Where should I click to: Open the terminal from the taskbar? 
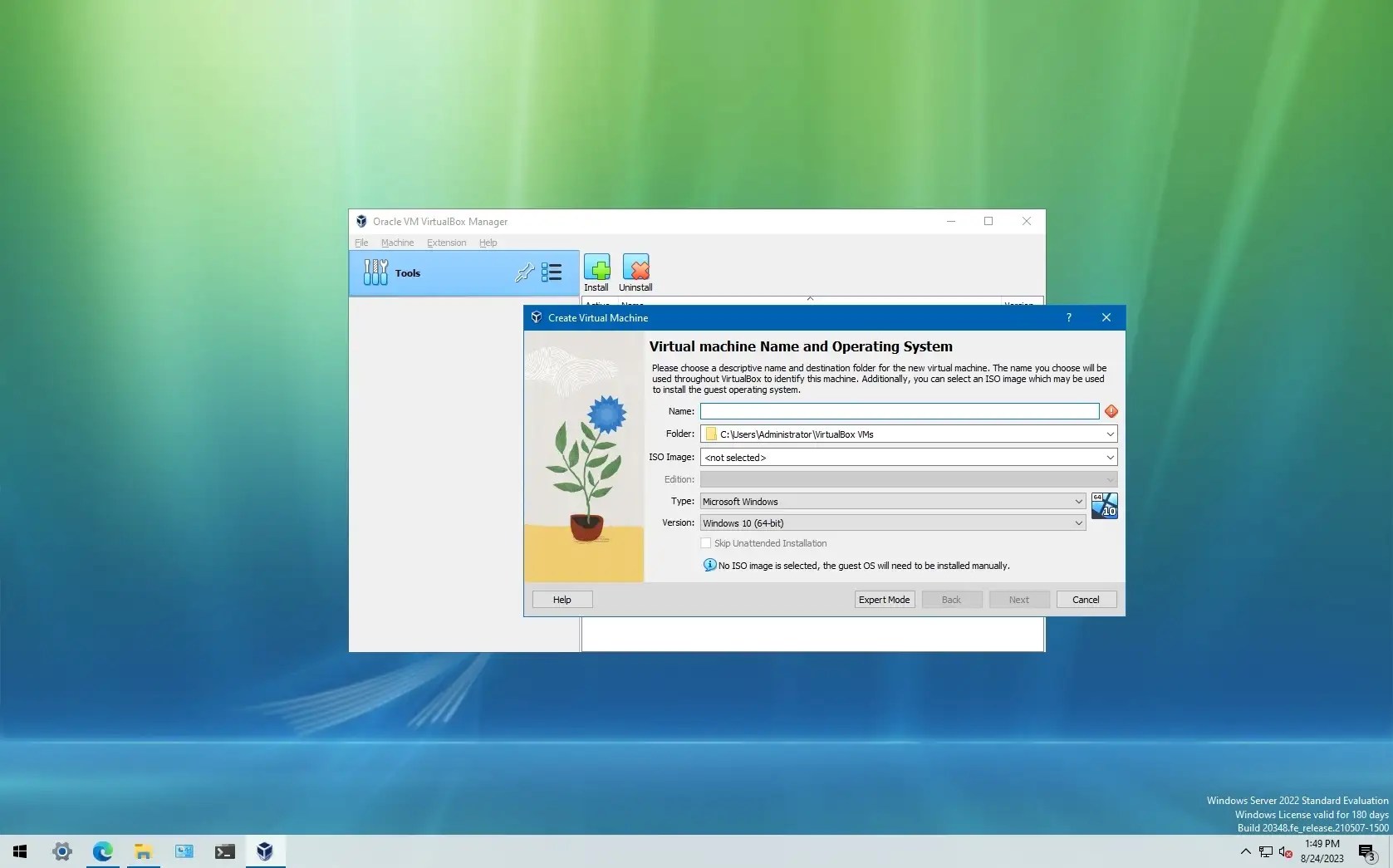224,851
